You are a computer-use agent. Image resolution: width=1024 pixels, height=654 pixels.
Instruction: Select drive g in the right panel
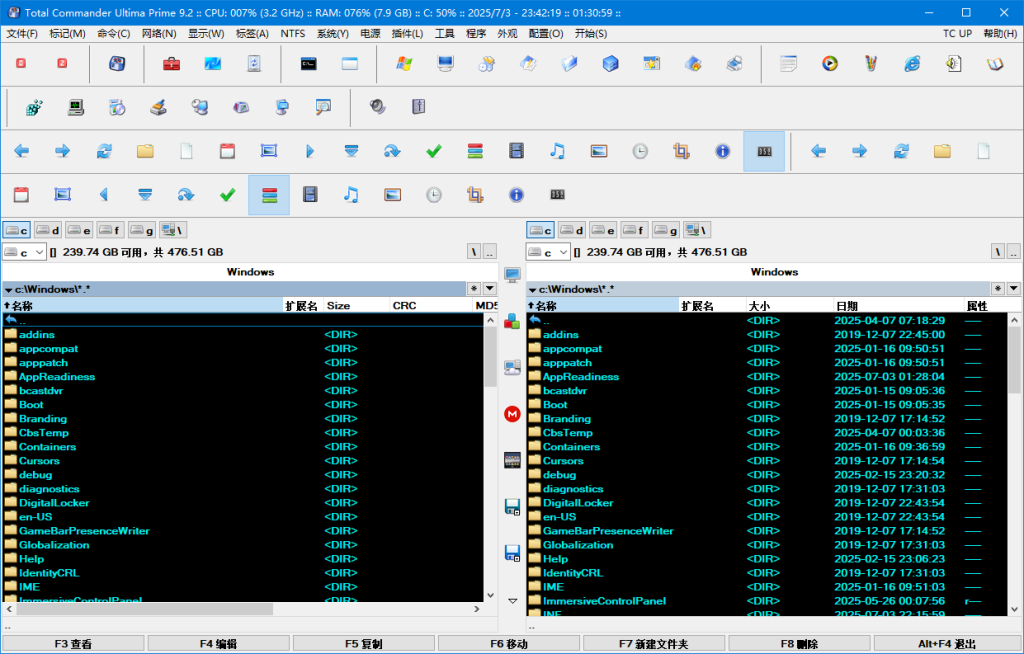click(x=665, y=230)
